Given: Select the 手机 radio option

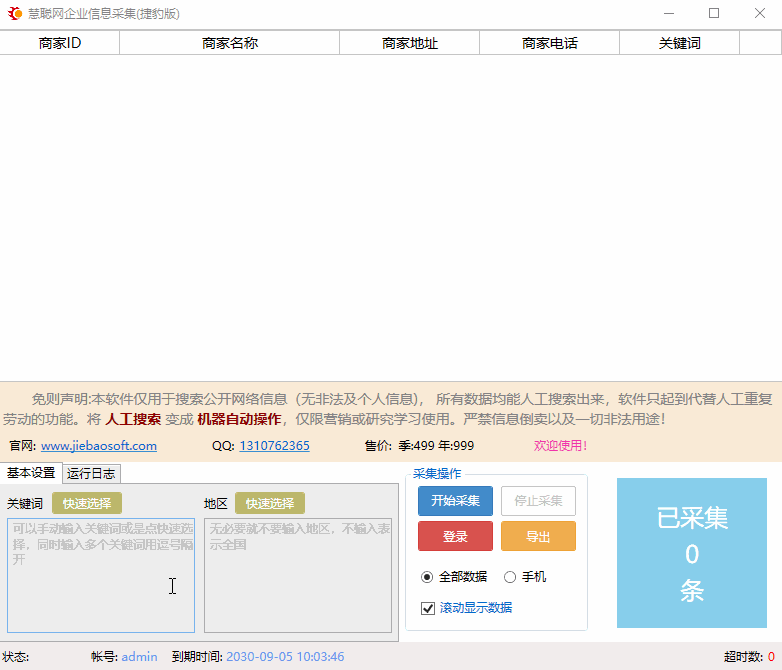Looking at the screenshot, I should click(x=510, y=577).
